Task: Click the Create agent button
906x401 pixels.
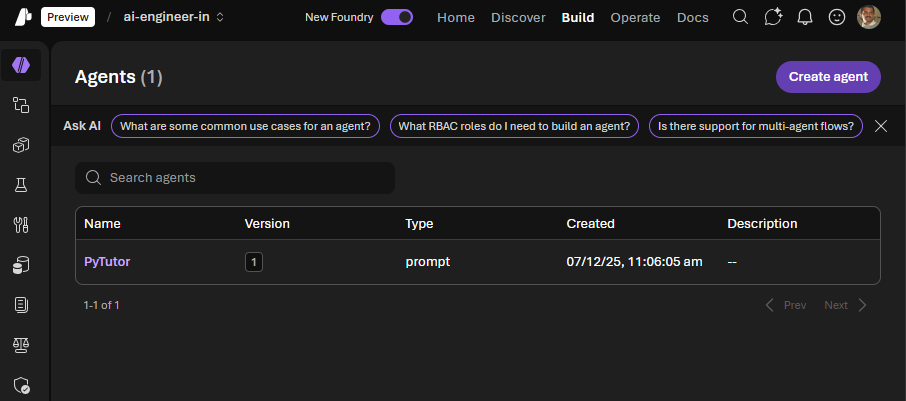Action: (828, 76)
